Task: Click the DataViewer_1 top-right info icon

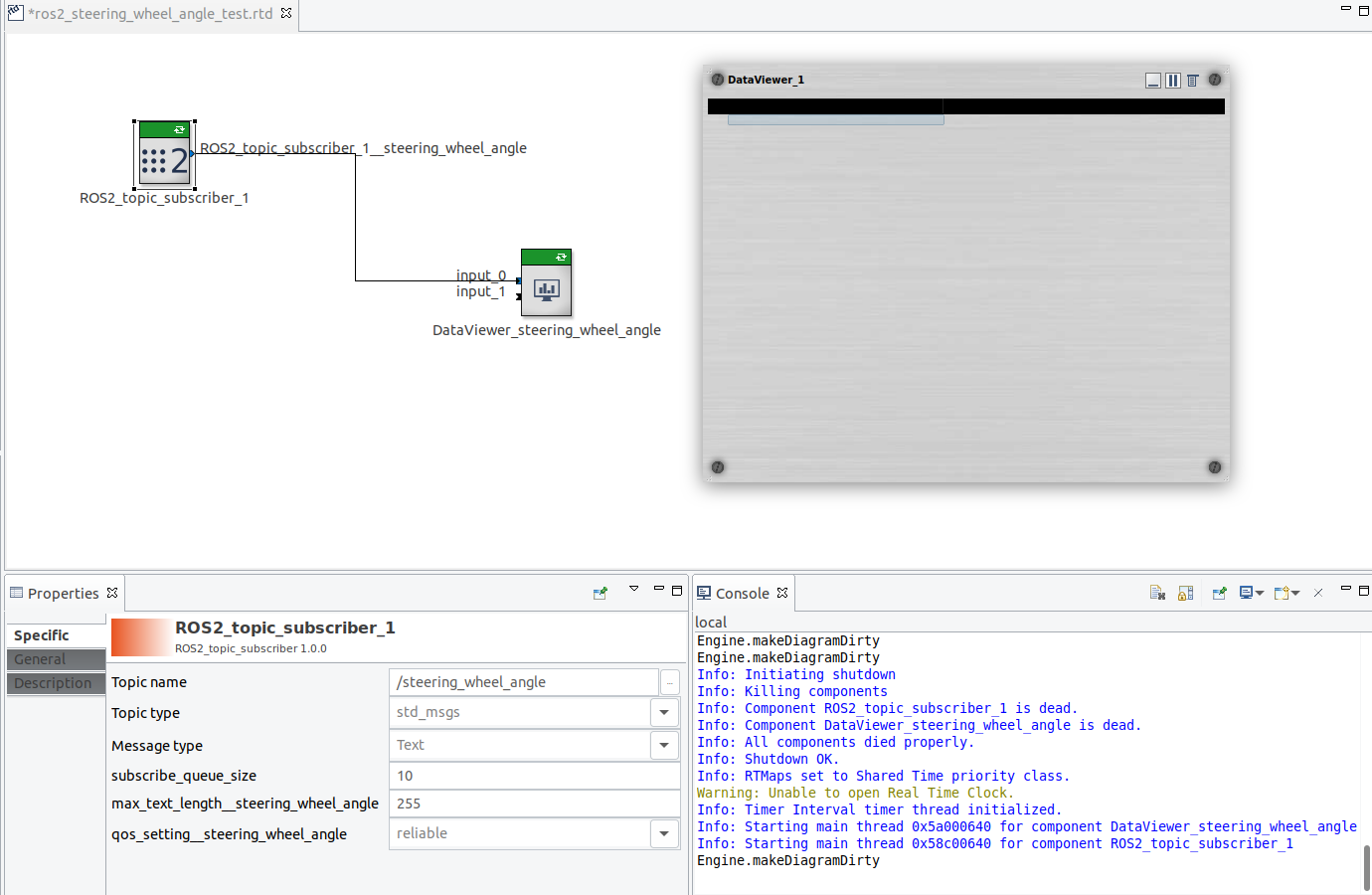Action: click(x=1215, y=80)
